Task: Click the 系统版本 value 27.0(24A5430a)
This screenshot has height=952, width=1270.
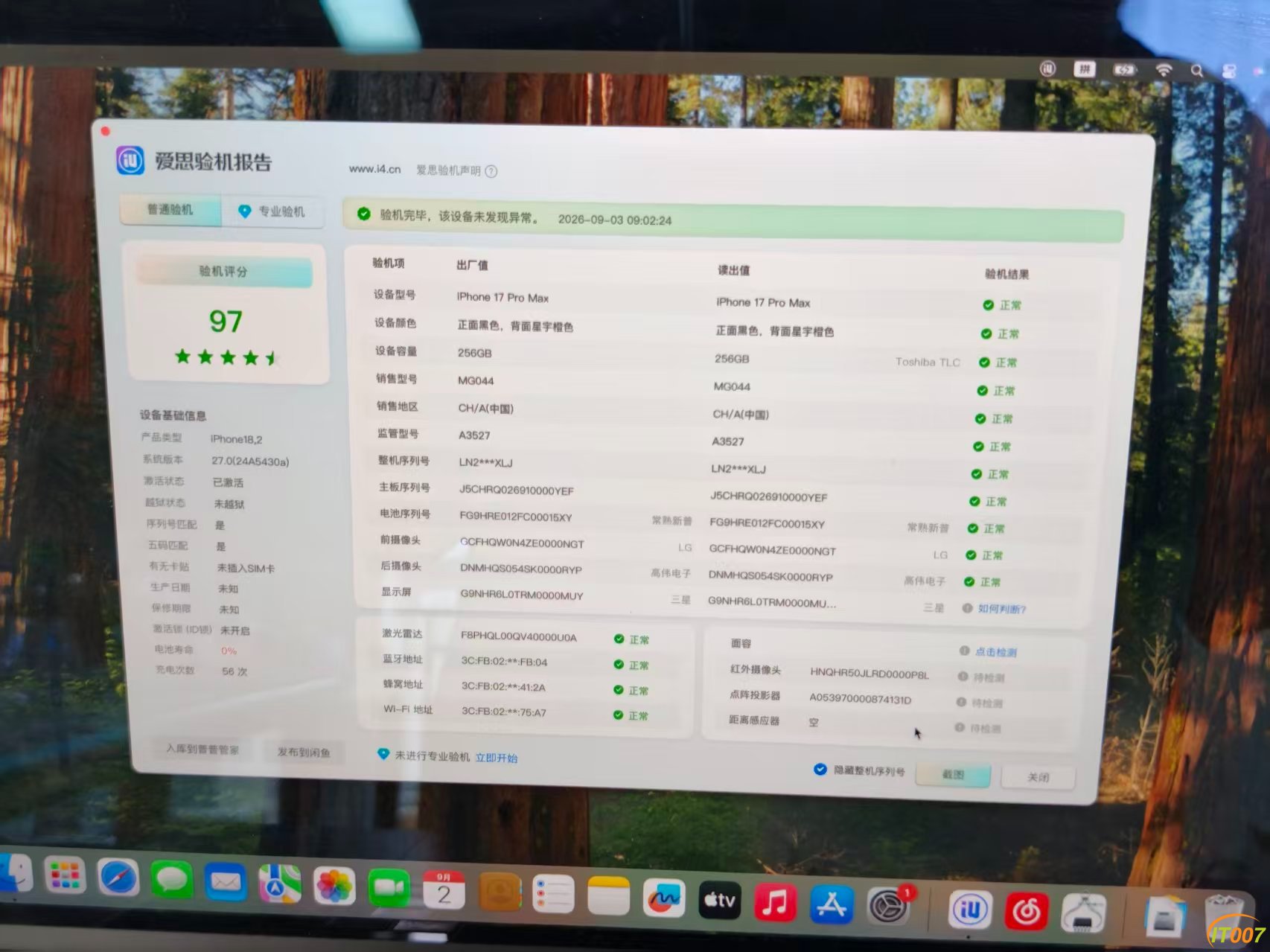Action: click(x=250, y=461)
